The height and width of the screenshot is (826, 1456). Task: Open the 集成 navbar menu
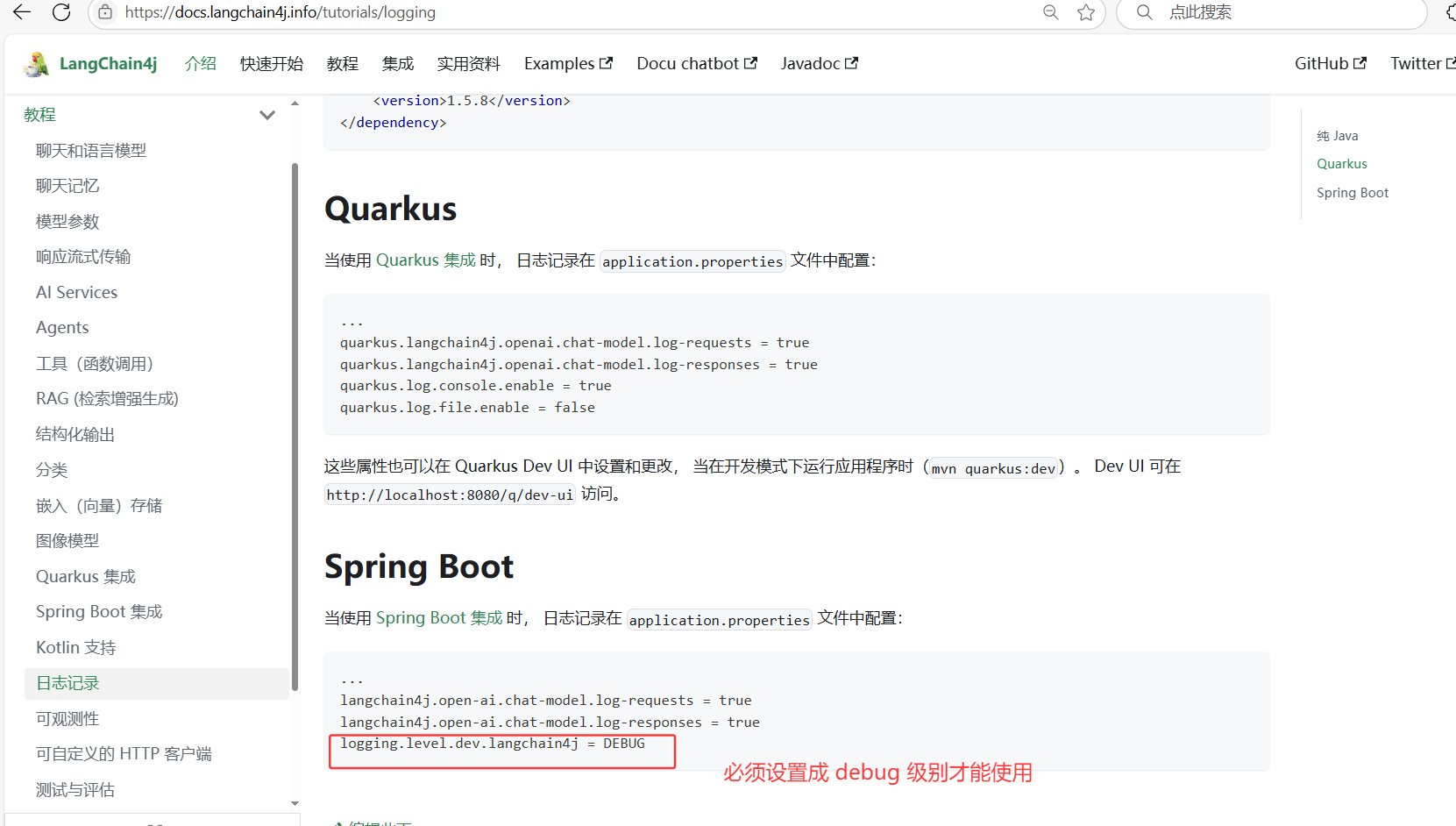pos(397,64)
